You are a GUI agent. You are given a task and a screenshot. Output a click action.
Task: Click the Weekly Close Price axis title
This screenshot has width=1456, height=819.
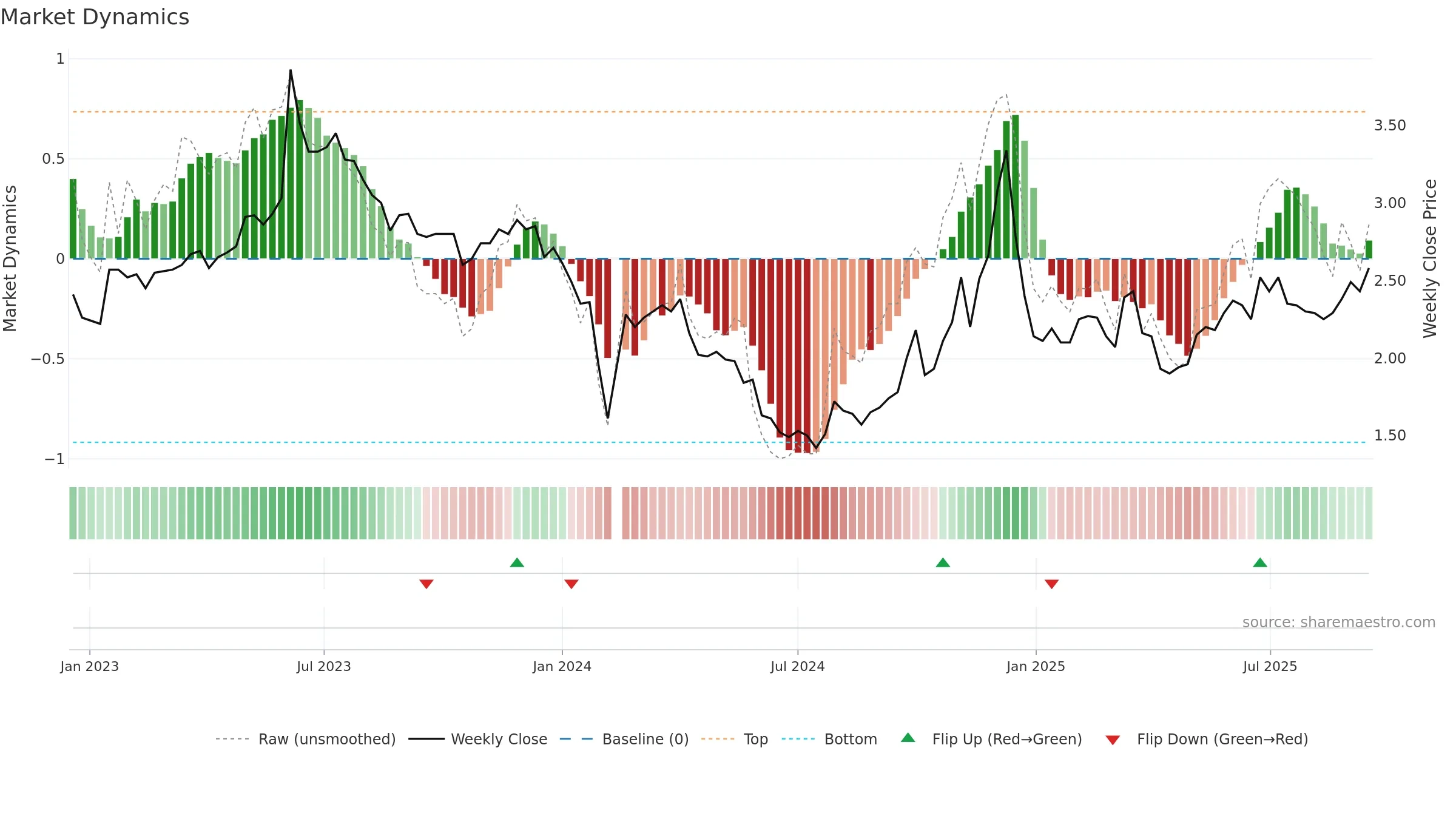(x=1430, y=258)
